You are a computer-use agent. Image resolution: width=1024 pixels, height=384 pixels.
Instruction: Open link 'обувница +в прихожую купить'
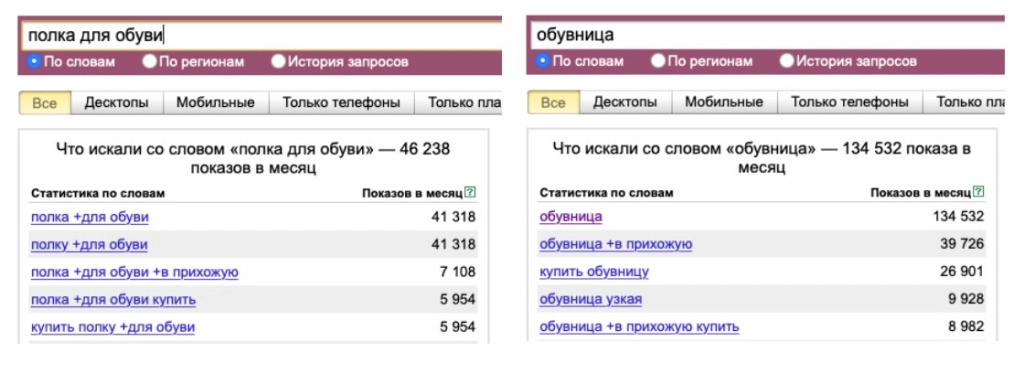[639, 327]
